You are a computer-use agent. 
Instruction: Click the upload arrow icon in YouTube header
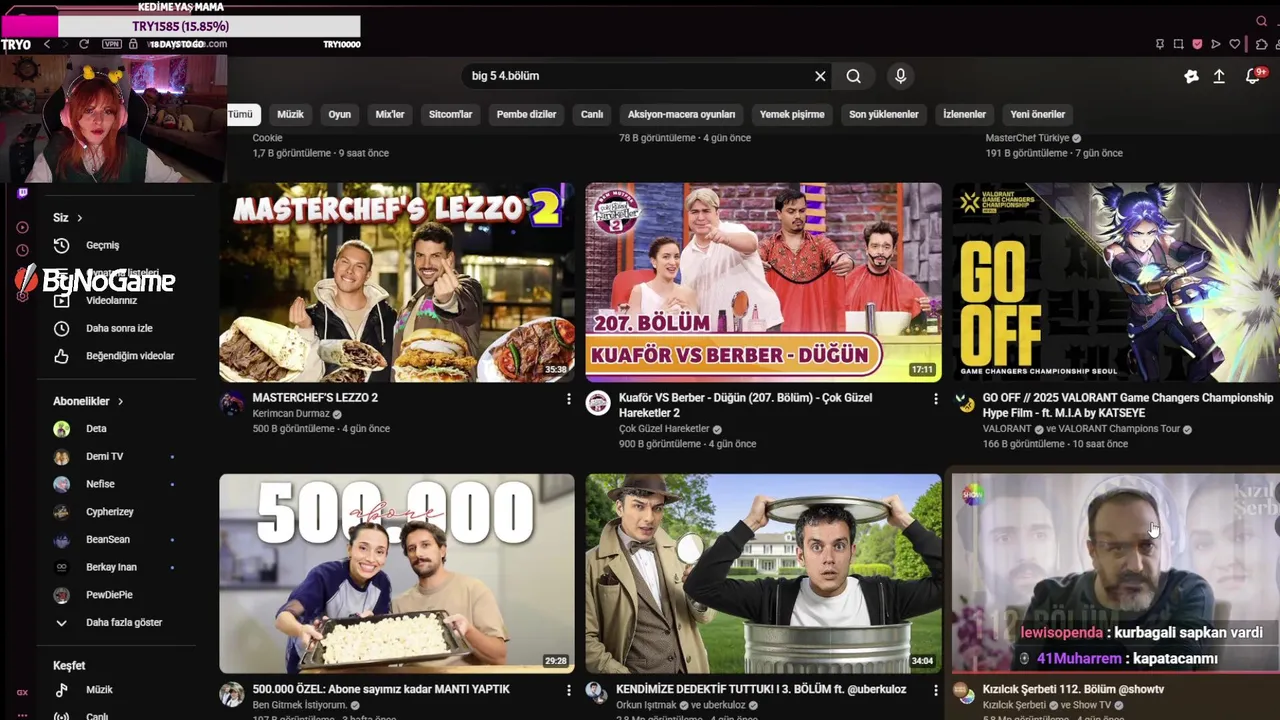click(1219, 76)
